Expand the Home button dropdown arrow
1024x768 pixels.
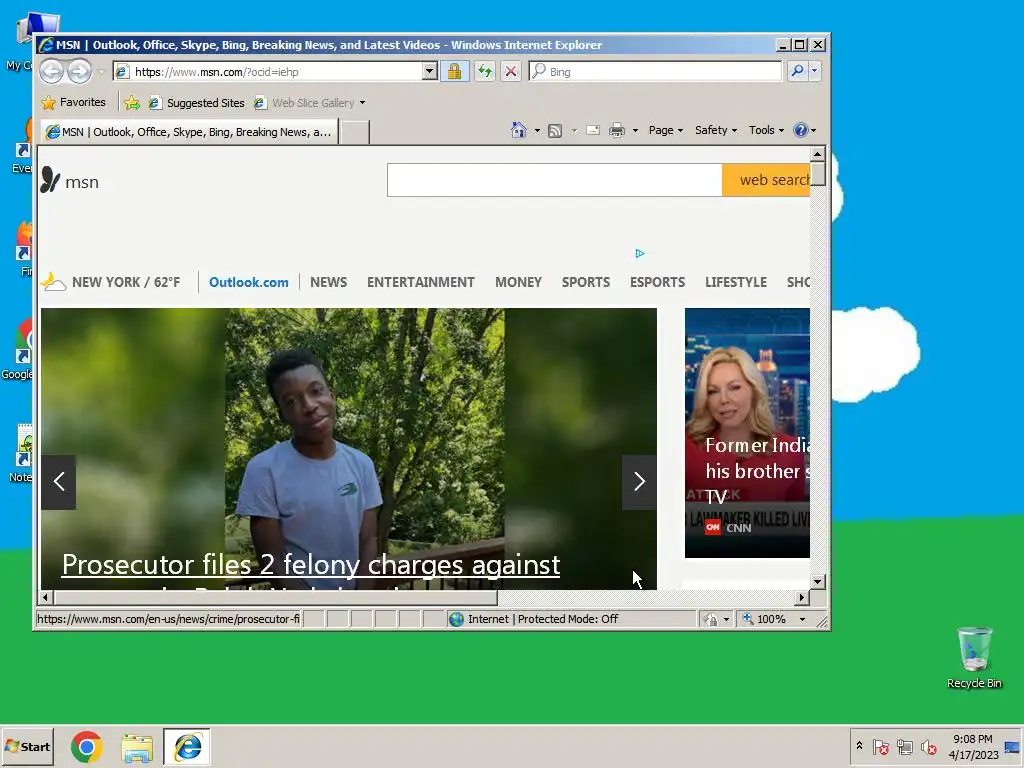click(x=537, y=131)
